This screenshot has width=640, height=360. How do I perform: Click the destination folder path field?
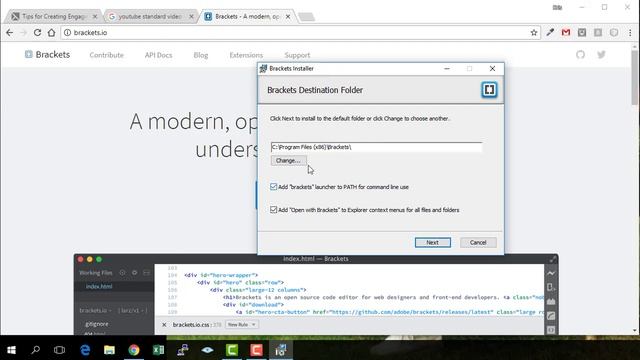[376, 147]
